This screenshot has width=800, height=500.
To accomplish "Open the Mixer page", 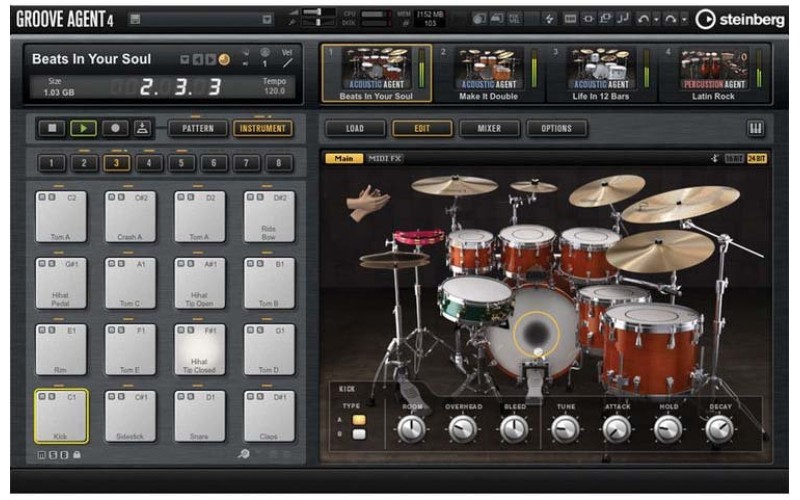I will (x=490, y=128).
